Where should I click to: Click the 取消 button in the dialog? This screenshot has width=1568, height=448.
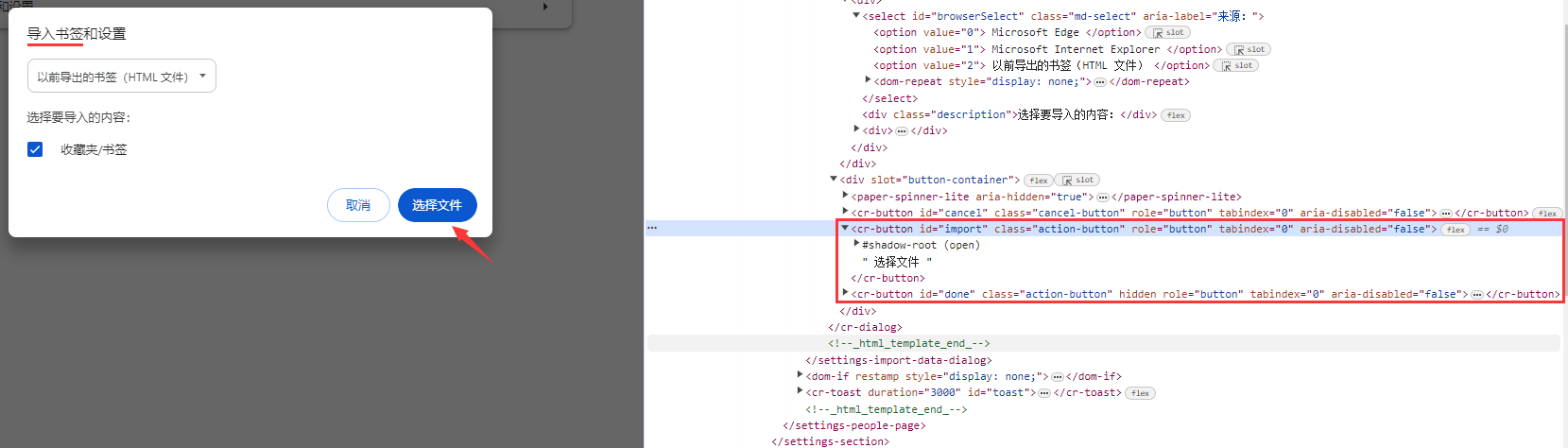pyautogui.click(x=358, y=205)
